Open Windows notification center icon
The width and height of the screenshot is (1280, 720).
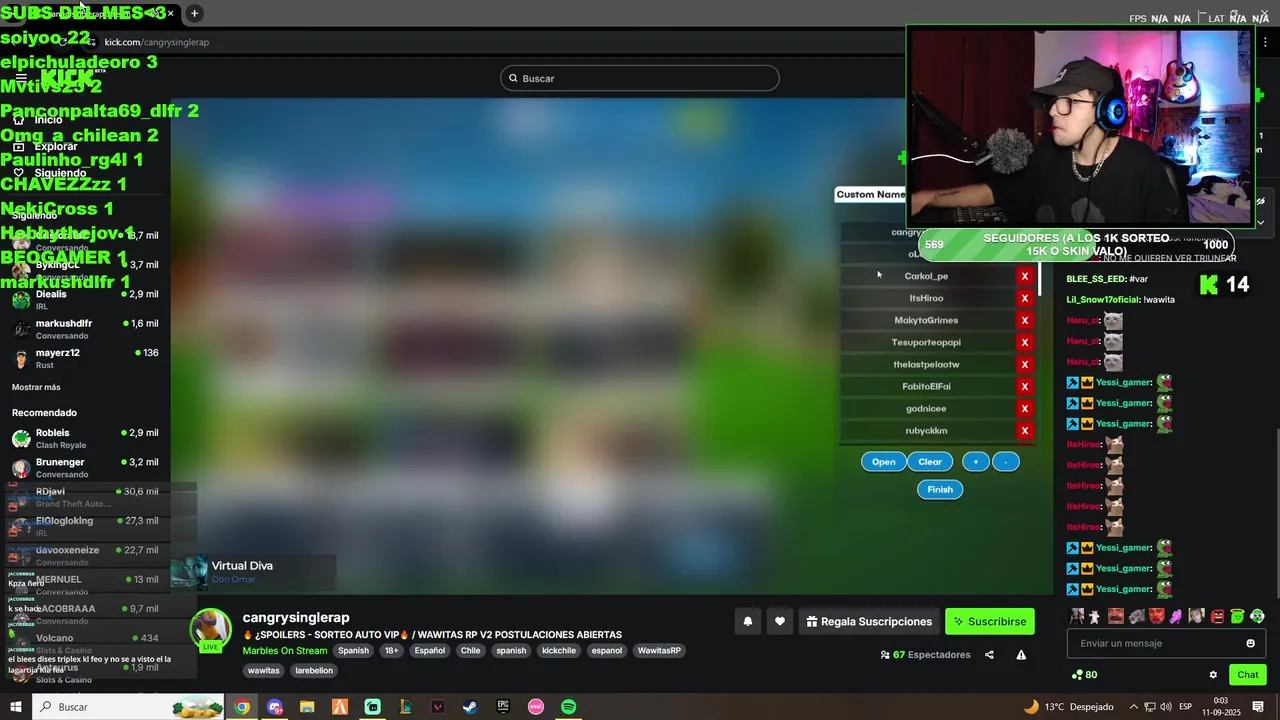(1258, 707)
